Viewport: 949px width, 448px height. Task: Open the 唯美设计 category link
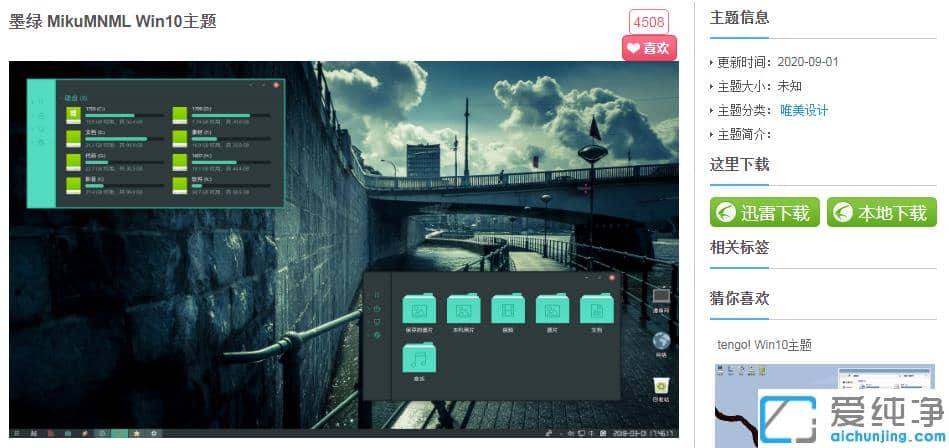coord(804,110)
